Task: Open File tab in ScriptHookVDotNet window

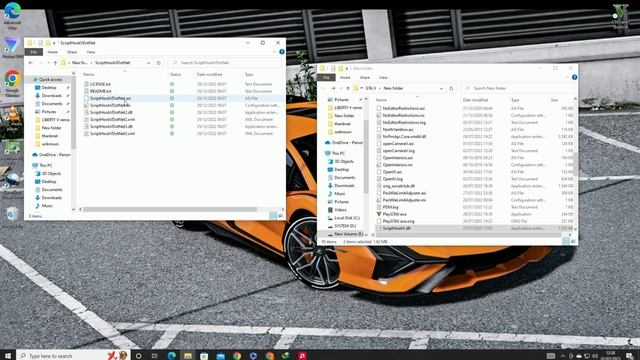Action: [x=34, y=52]
